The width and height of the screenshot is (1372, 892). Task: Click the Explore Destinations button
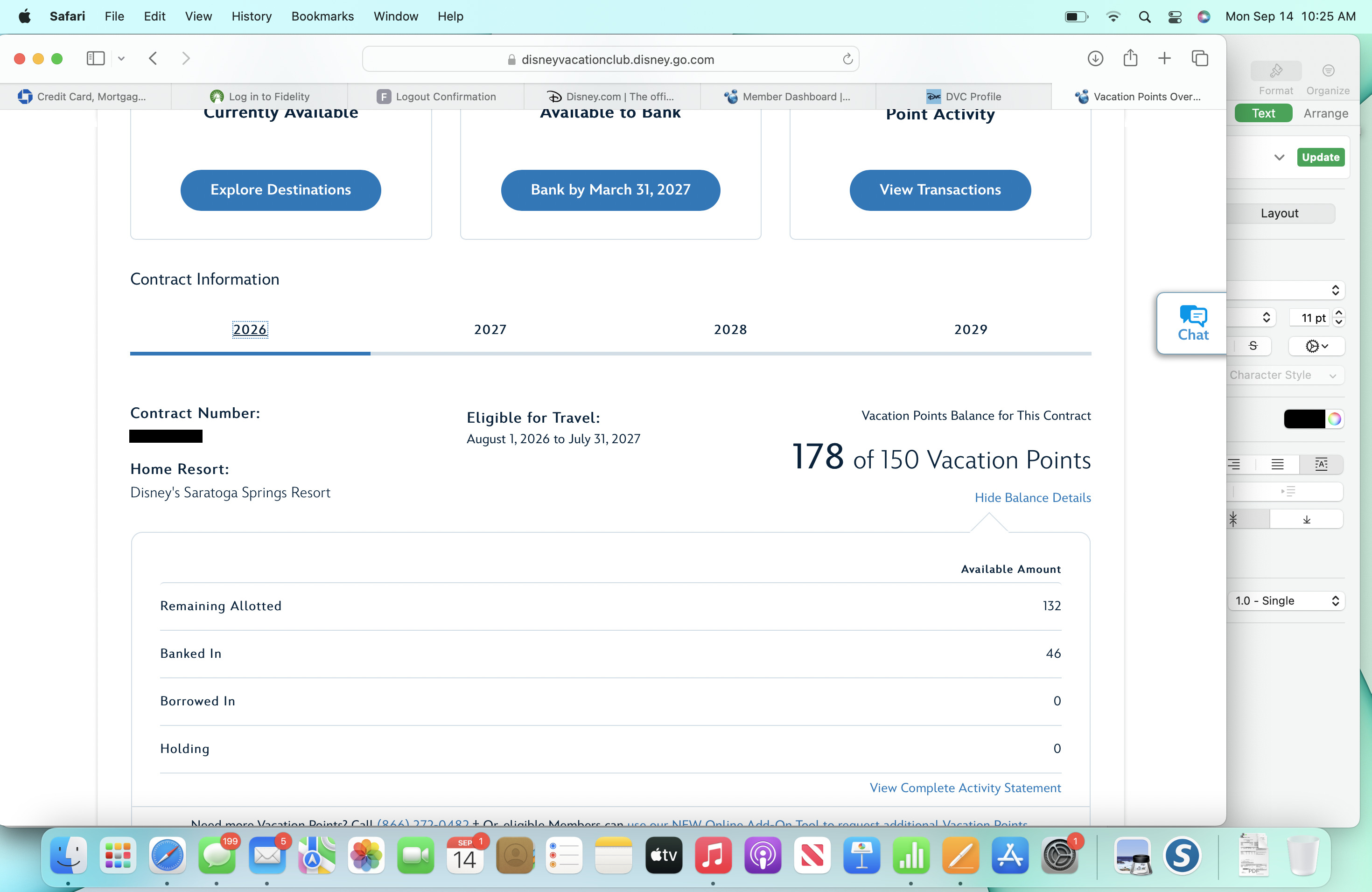tap(281, 190)
